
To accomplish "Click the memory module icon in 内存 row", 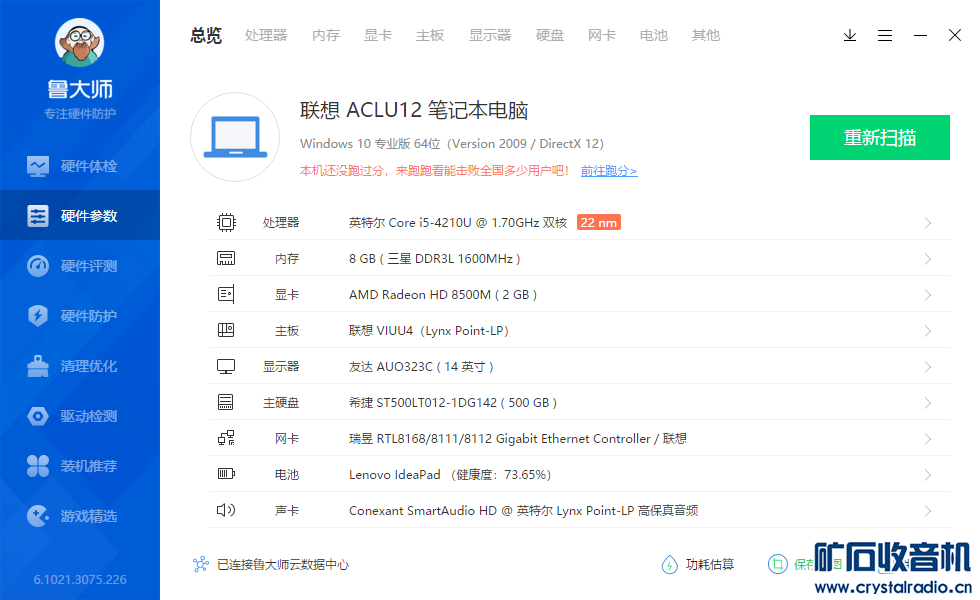I will [226, 259].
